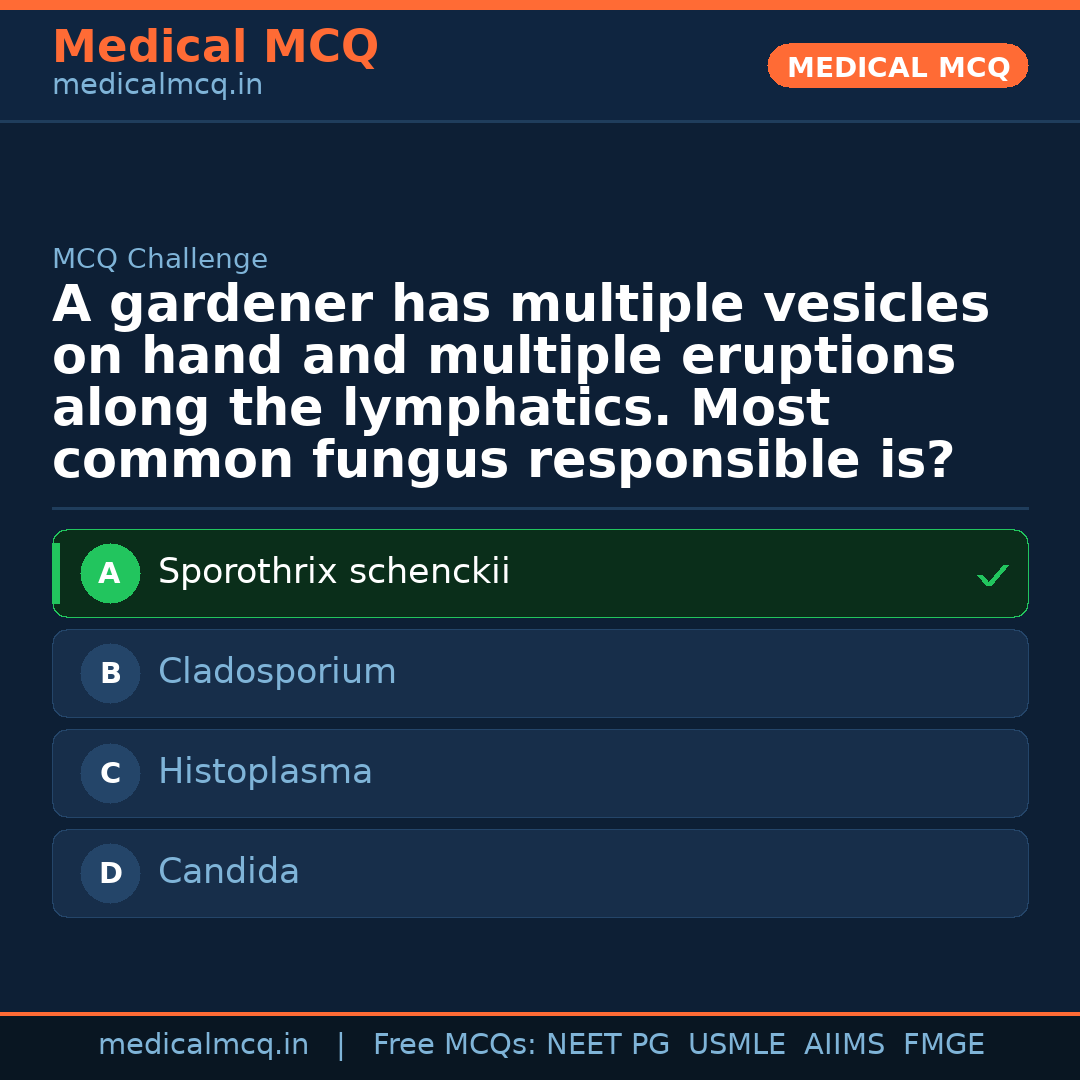The image size is (1080, 1080).
Task: Click the gardener question text
Action: (520, 383)
